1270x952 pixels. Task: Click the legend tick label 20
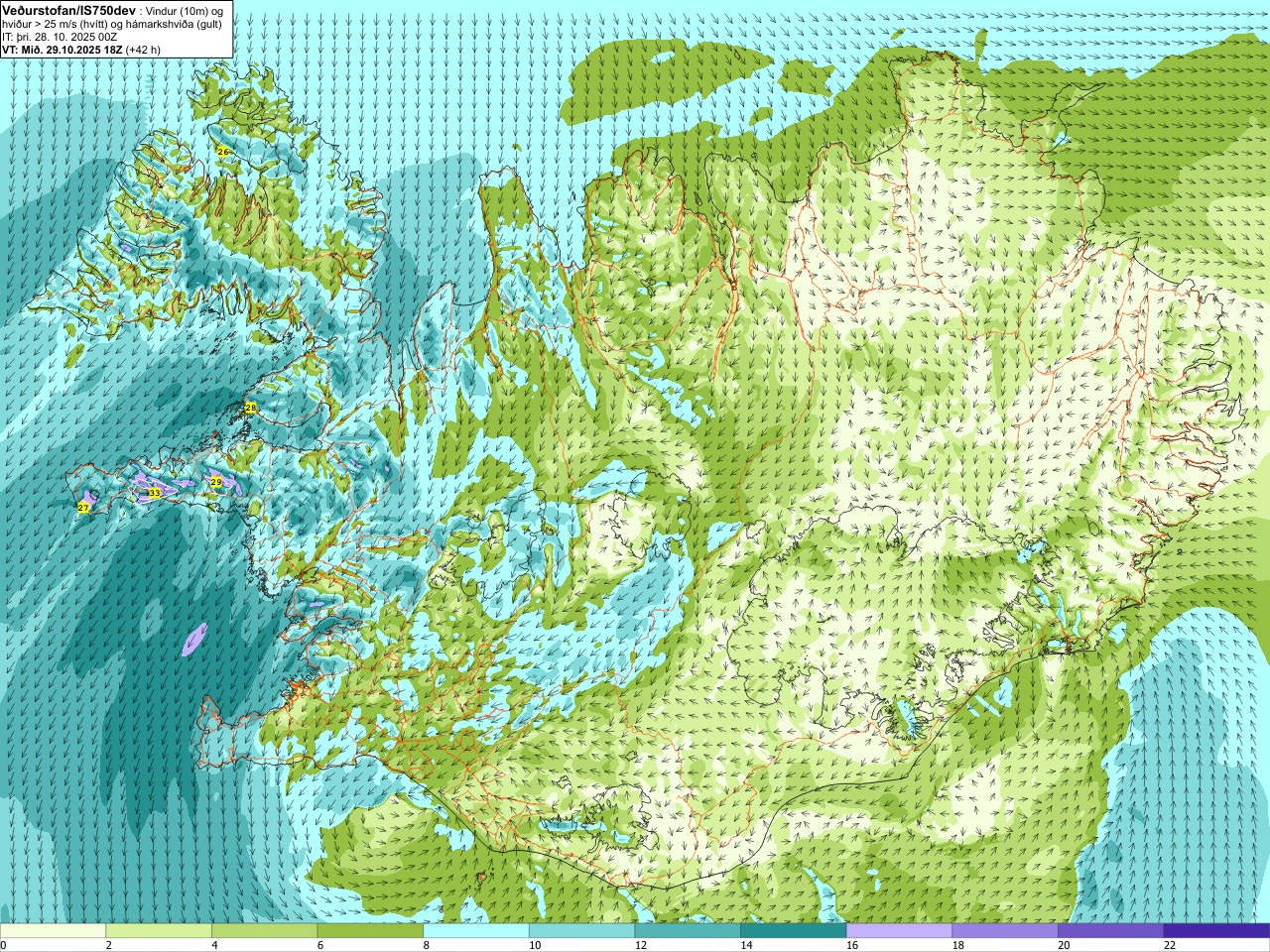1064,945
